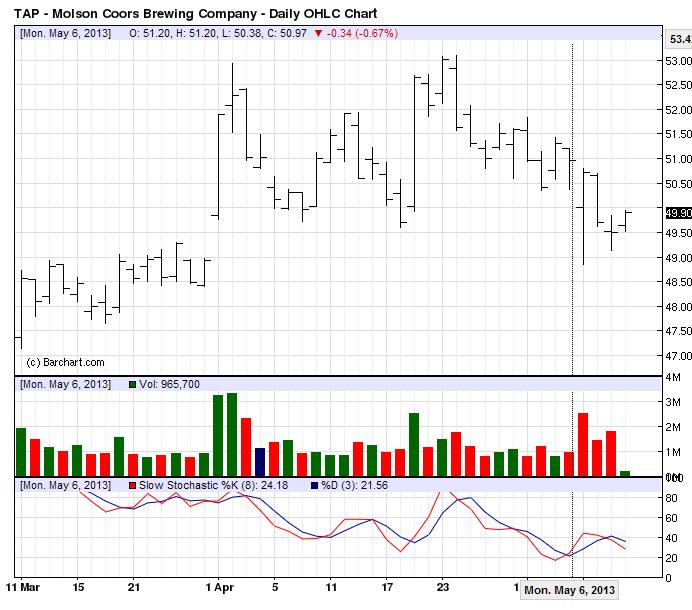
Task: Click the 3M volume axis label
Action: 673,402
